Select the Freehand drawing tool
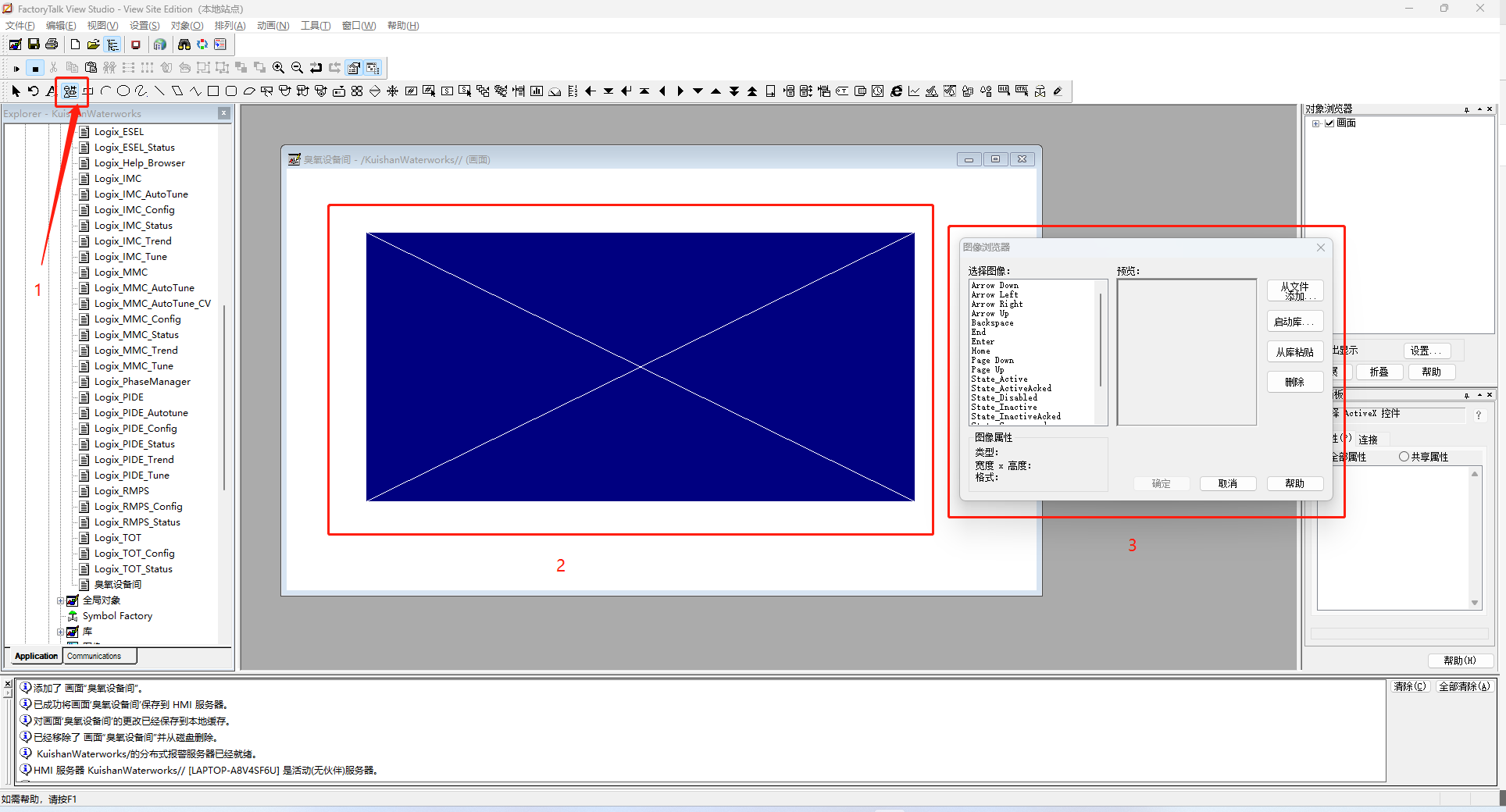Viewport: 1506px width, 812px height. [141, 91]
